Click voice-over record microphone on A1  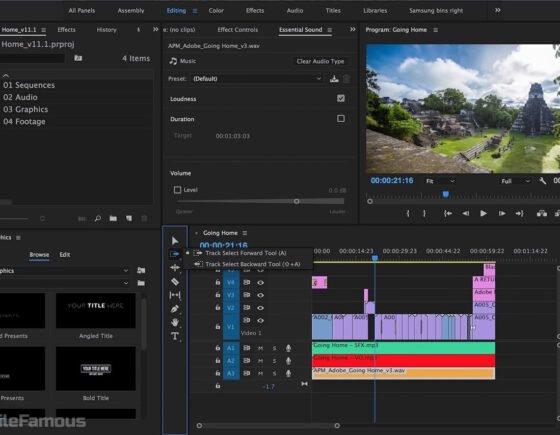pyautogui.click(x=288, y=348)
